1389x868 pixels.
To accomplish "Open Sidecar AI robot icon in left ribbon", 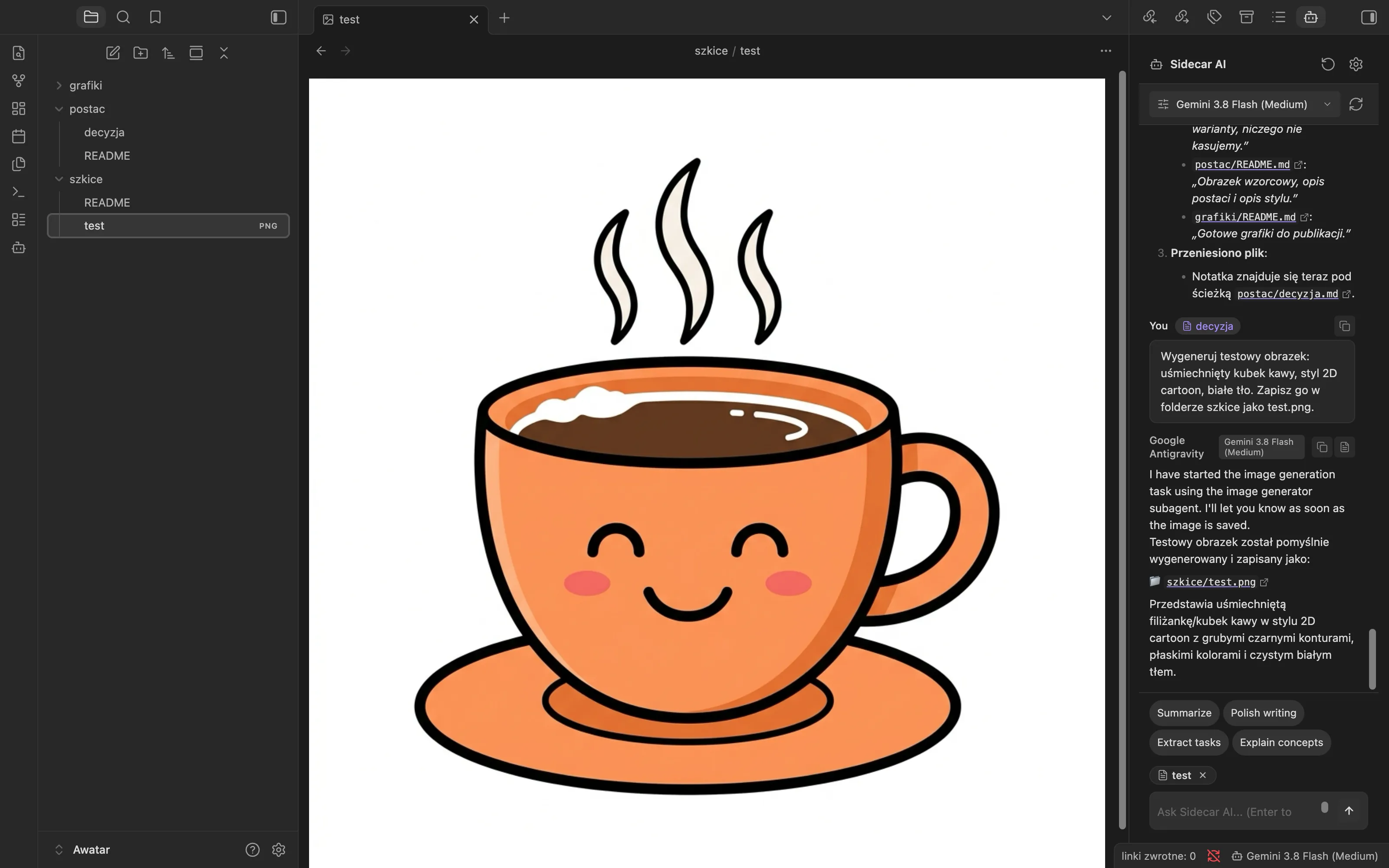I will point(18,247).
